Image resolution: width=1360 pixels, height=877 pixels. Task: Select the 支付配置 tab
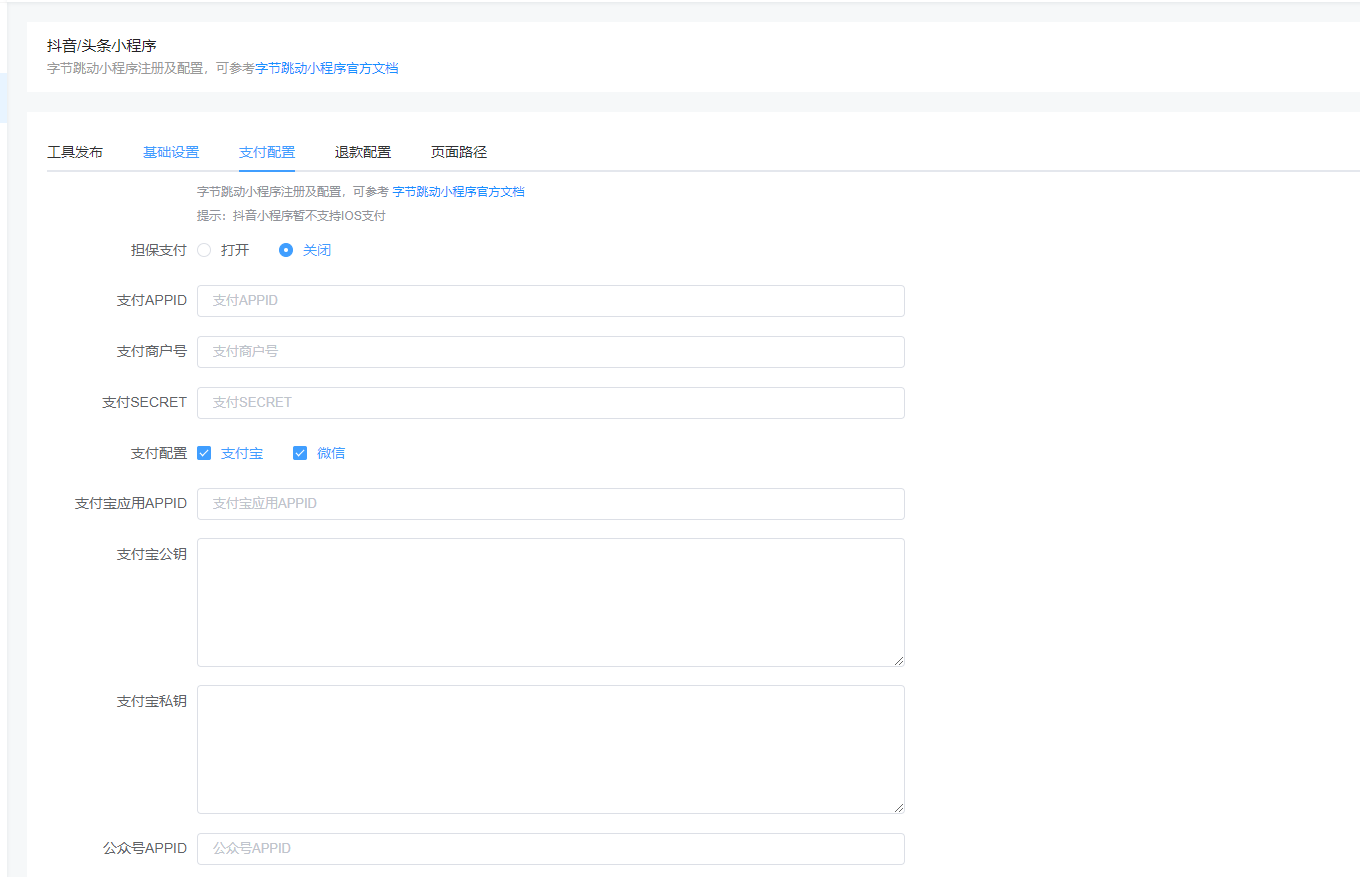coord(267,152)
